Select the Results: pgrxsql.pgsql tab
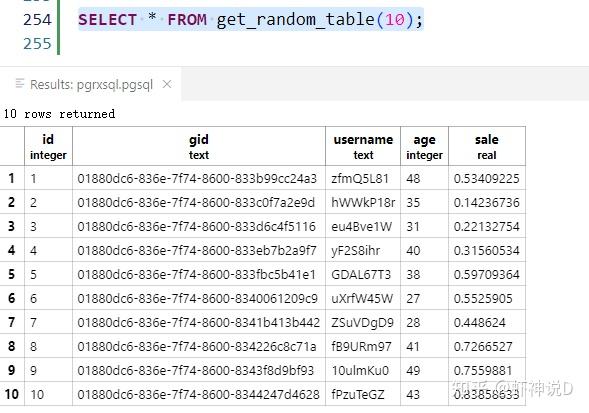The width and height of the screenshot is (589, 413). click(x=91, y=84)
